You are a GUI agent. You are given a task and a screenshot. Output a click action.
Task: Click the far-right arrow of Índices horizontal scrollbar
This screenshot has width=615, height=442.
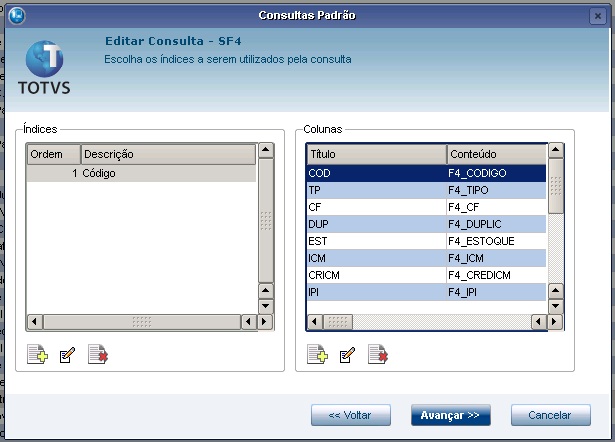[264, 322]
